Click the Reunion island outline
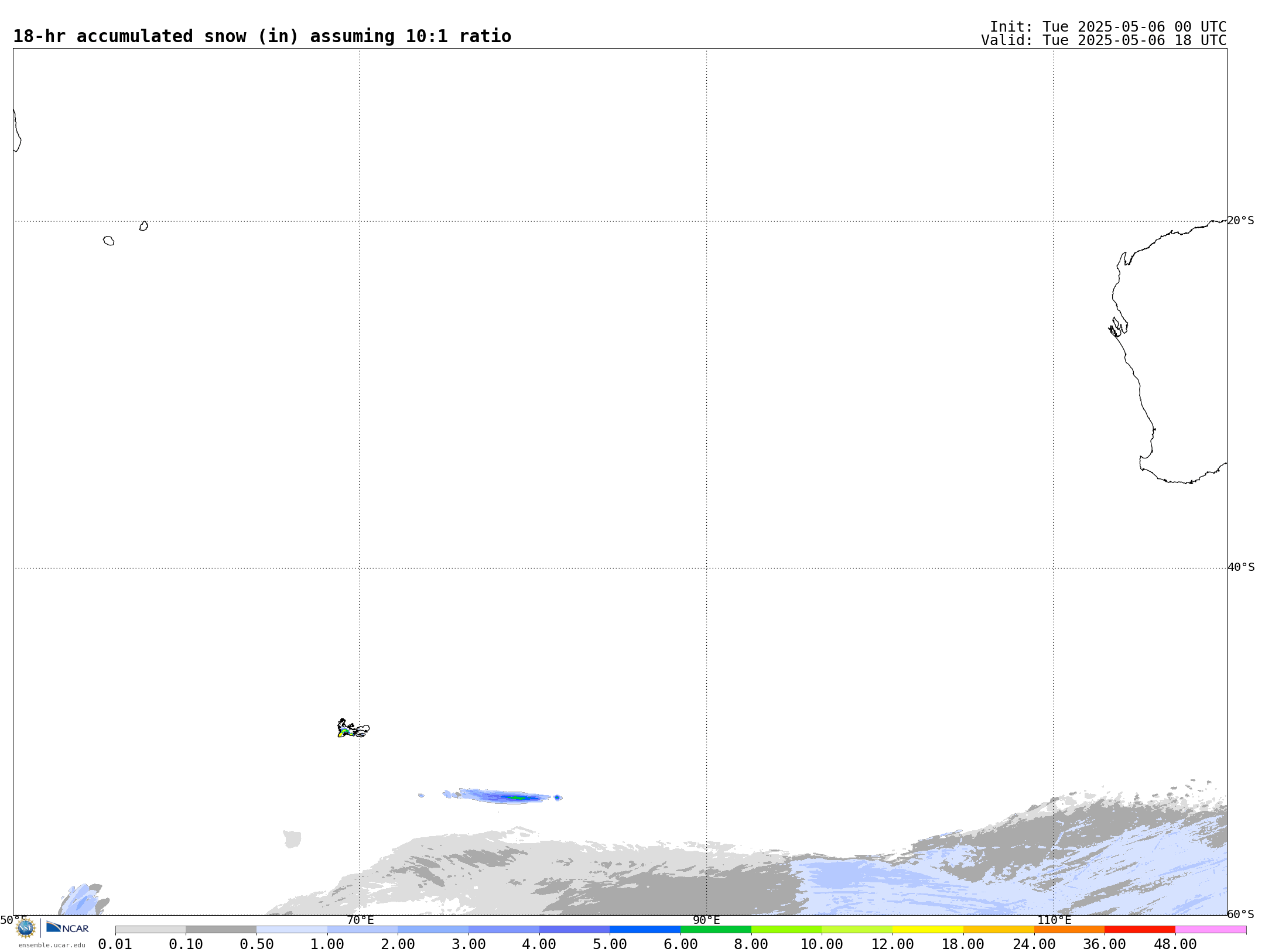This screenshot has height=952, width=1265. pyautogui.click(x=108, y=241)
